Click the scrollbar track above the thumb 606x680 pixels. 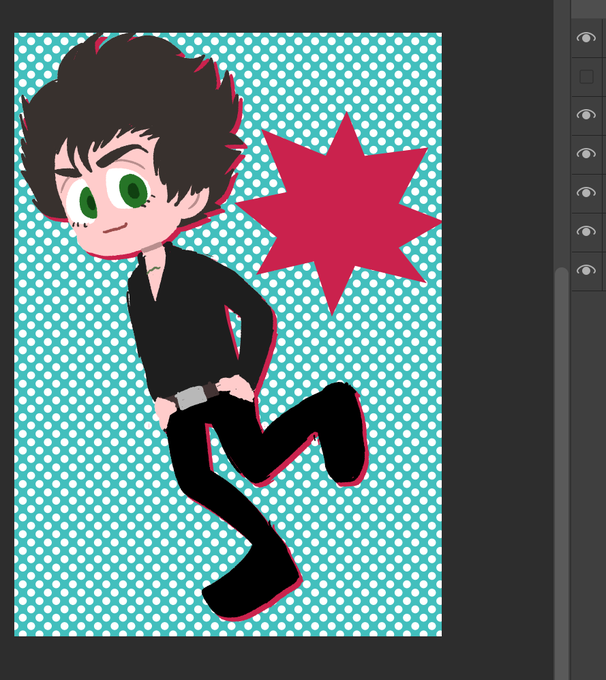(562, 130)
